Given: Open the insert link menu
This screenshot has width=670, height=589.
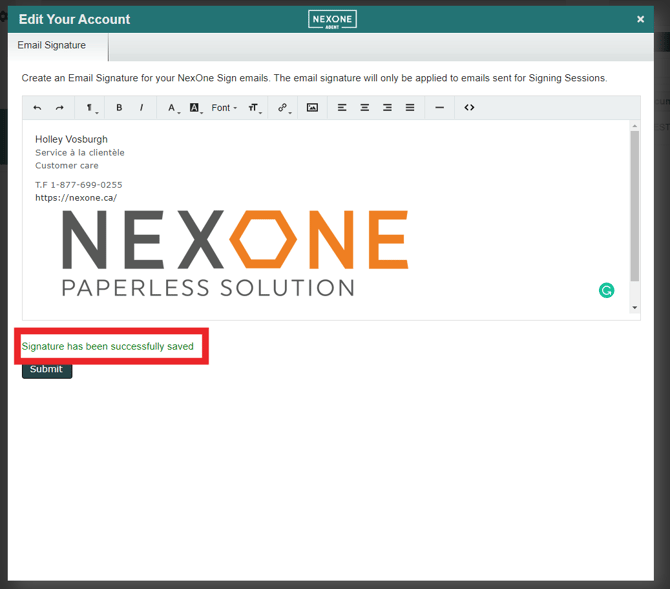Looking at the screenshot, I should (x=284, y=108).
